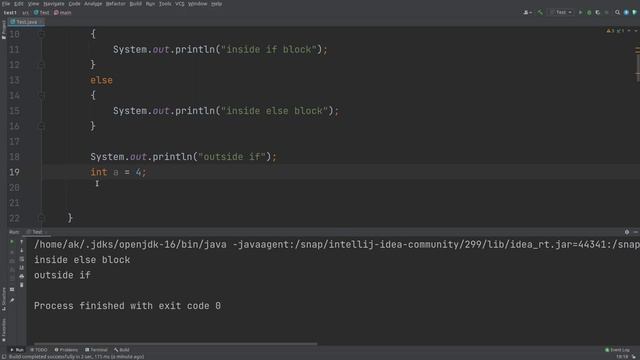Open the Build tool window
Image resolution: width=640 pixels, height=360 pixels.
point(122,350)
